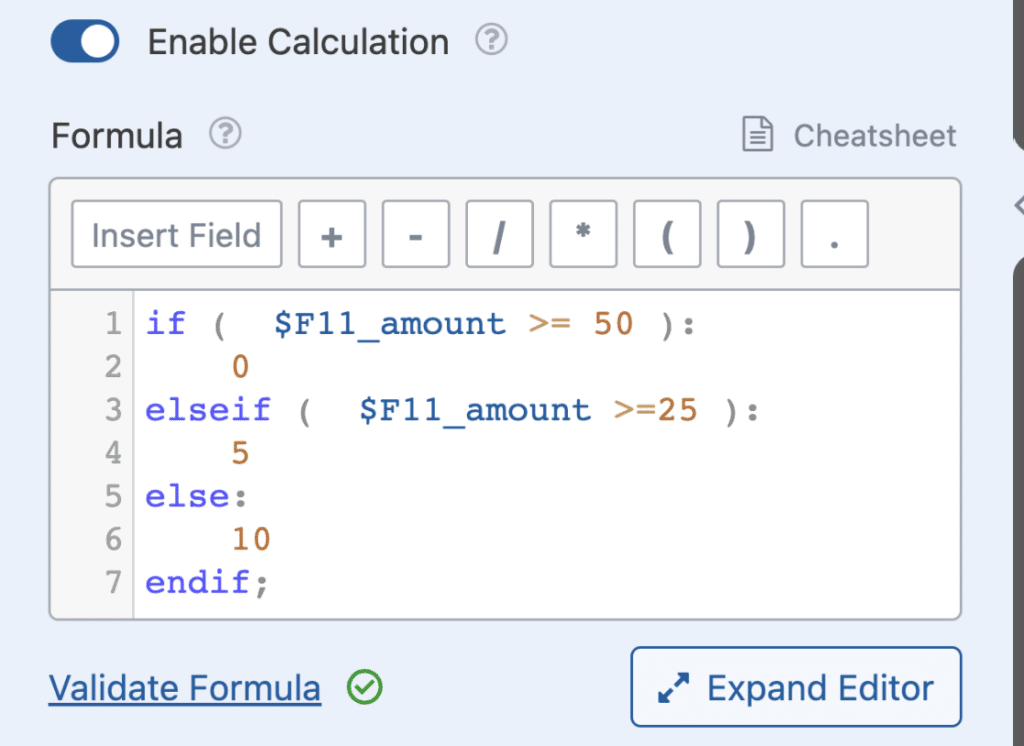Click the green validation checkmark icon
Viewport: 1024px width, 746px height.
[365, 687]
